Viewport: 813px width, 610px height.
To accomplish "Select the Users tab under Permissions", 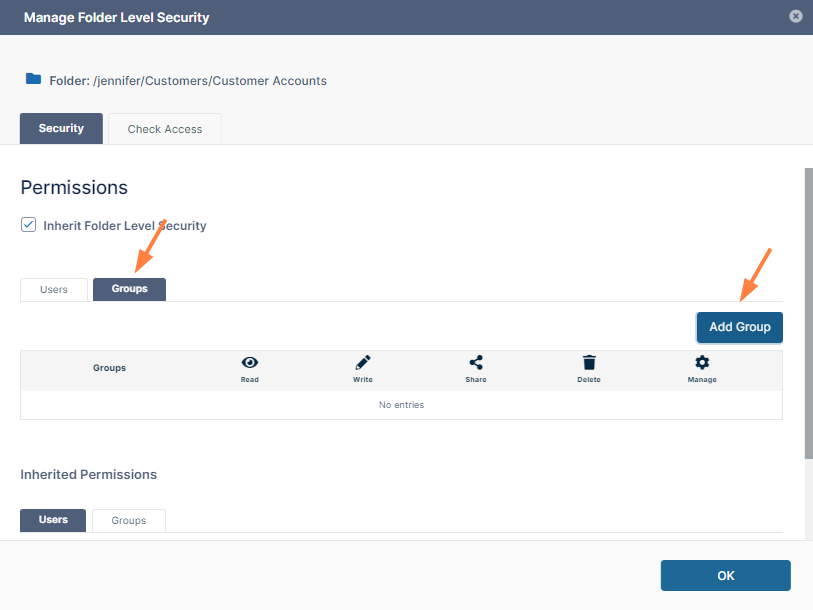I will (54, 289).
